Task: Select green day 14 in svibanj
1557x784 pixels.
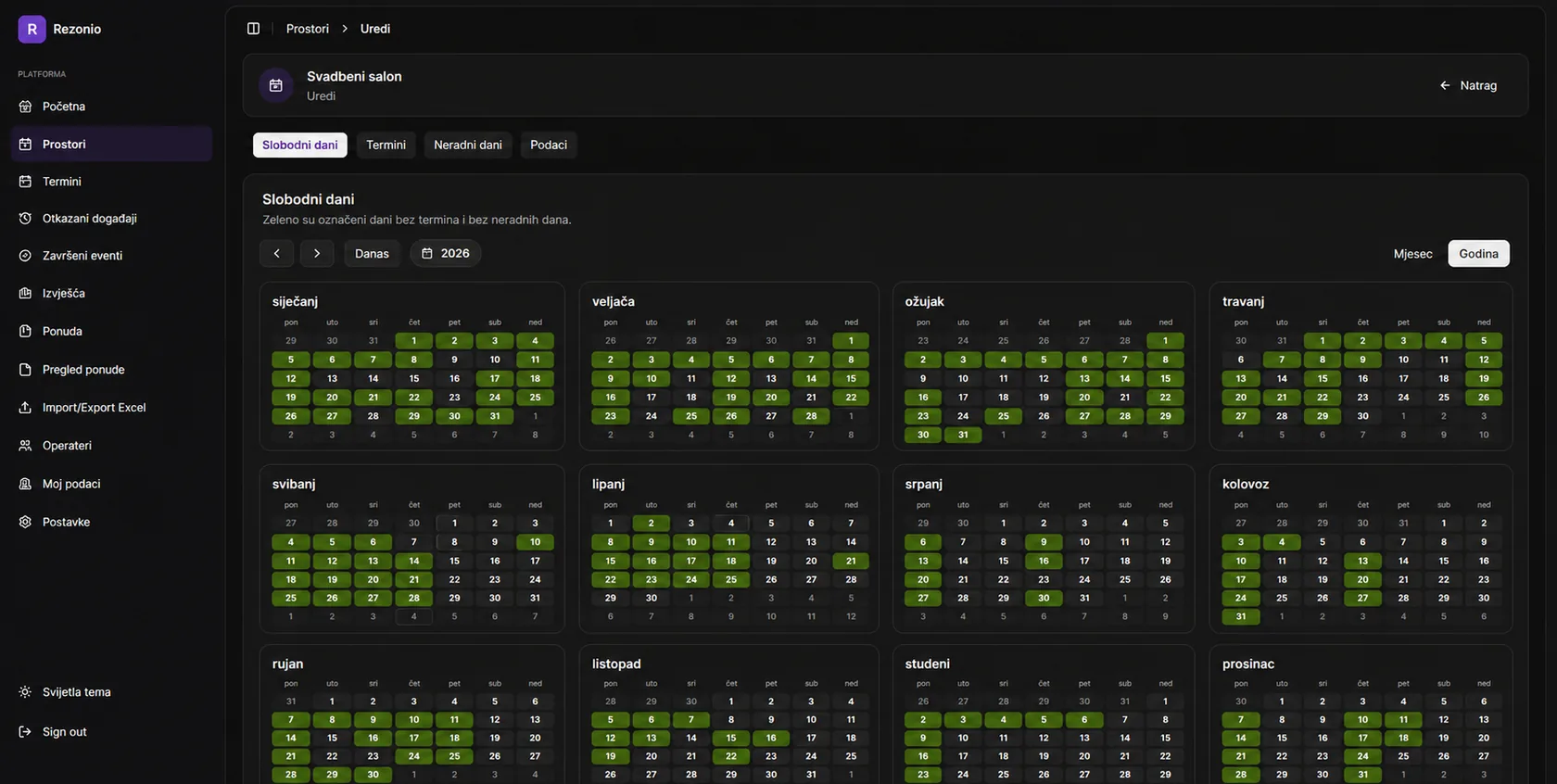Action: pos(414,562)
